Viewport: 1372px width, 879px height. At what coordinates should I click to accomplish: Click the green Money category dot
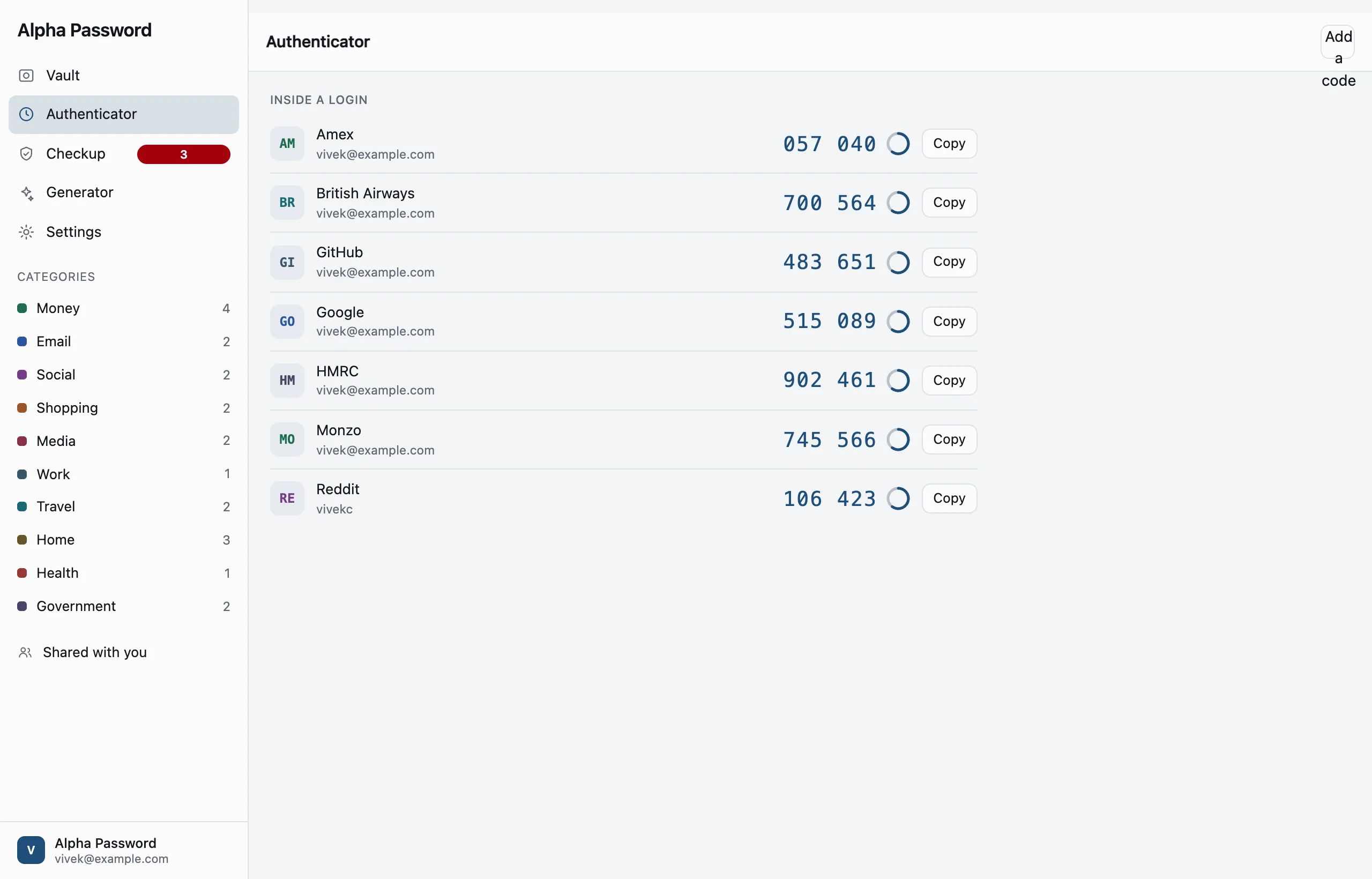(23, 308)
